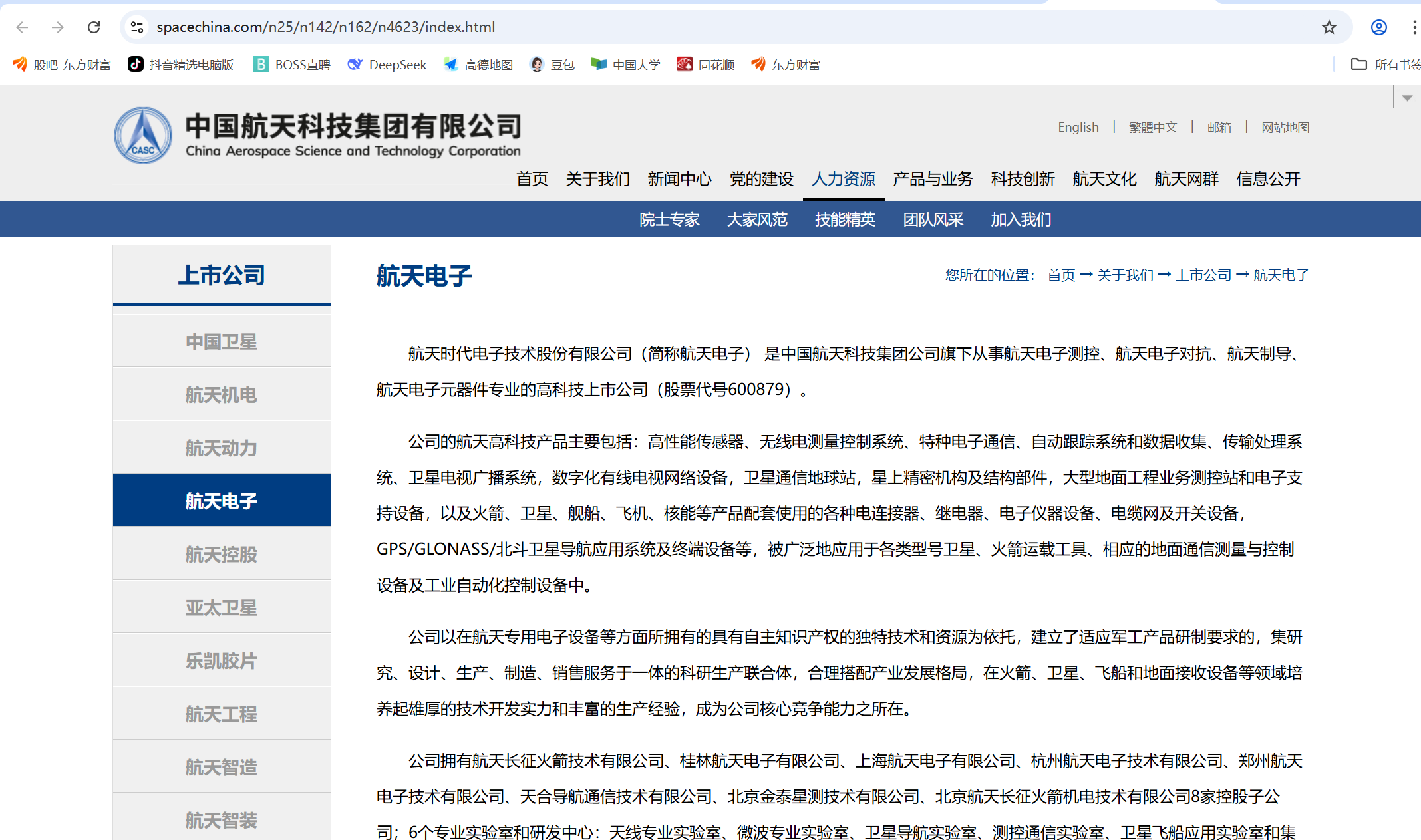Click the 网站地图 link in header

(x=1285, y=127)
